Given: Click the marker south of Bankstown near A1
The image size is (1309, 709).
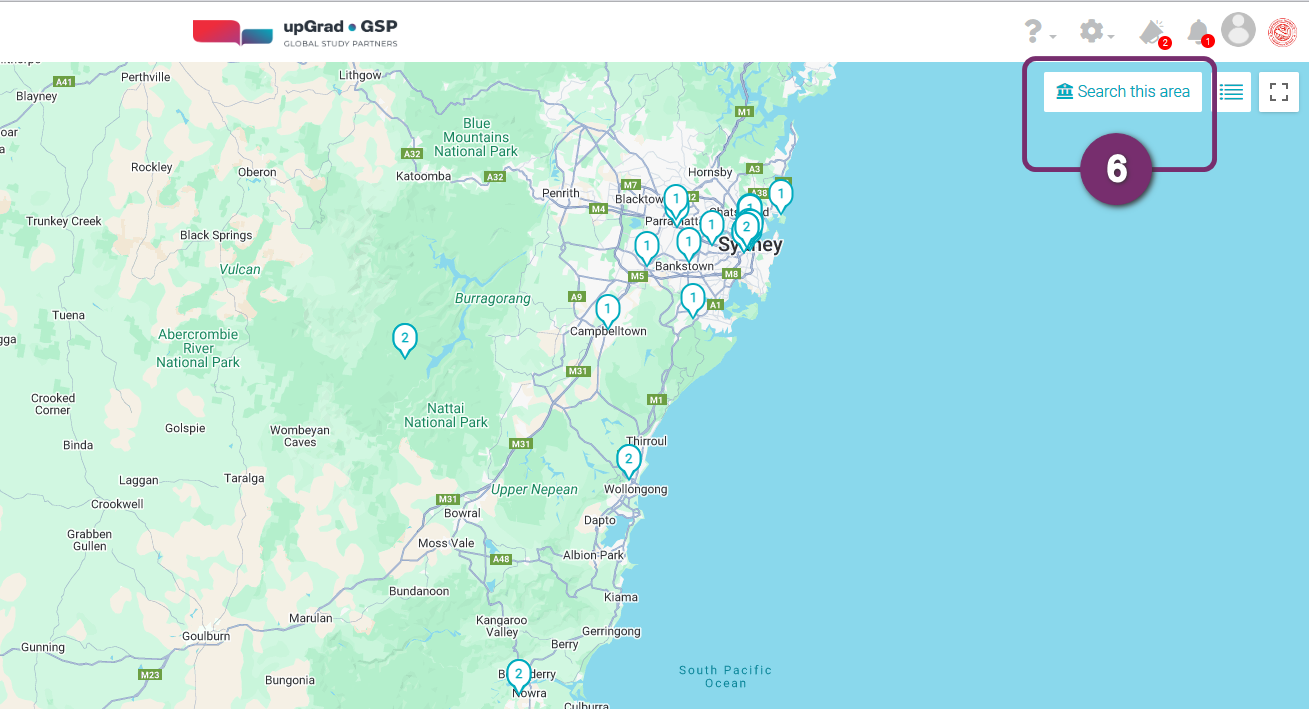Looking at the screenshot, I should 692,298.
